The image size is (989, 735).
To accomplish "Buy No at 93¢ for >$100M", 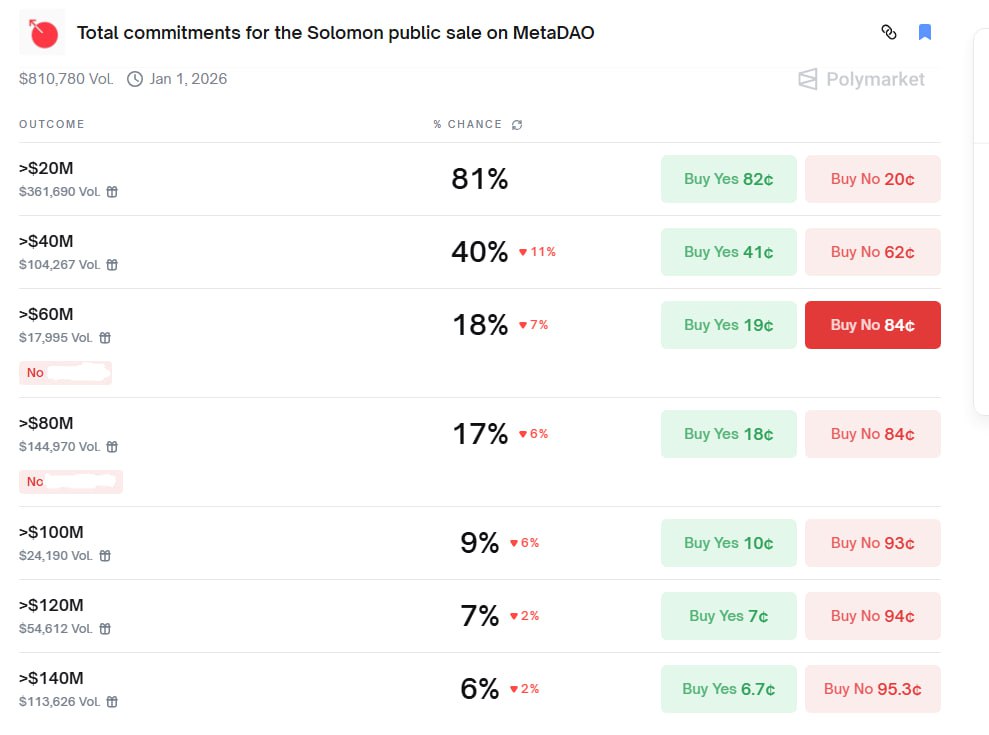I will coord(872,543).
